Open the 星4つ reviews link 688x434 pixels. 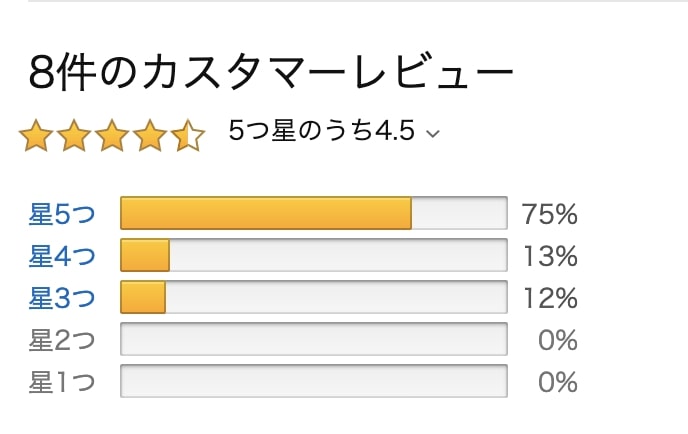62,256
